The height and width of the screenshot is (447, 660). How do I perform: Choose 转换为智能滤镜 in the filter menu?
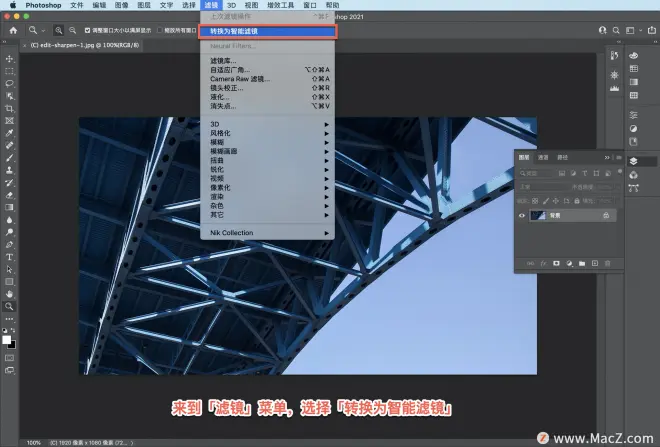(268, 31)
